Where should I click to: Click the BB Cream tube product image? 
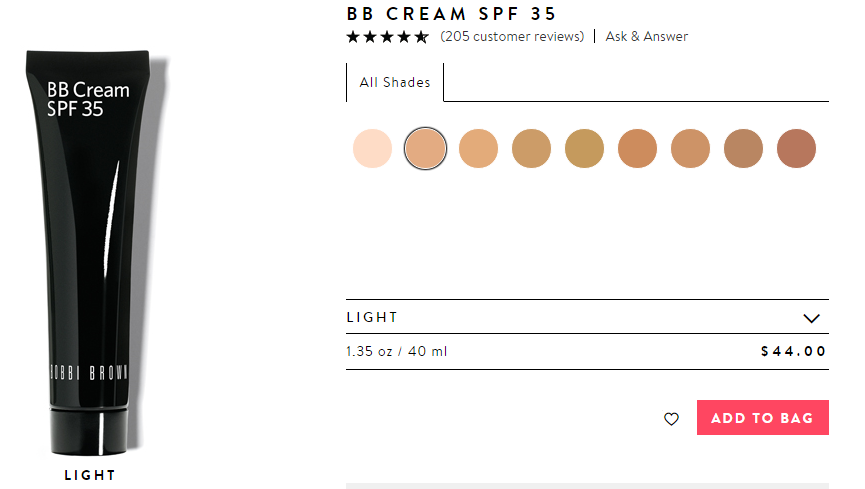(x=90, y=250)
